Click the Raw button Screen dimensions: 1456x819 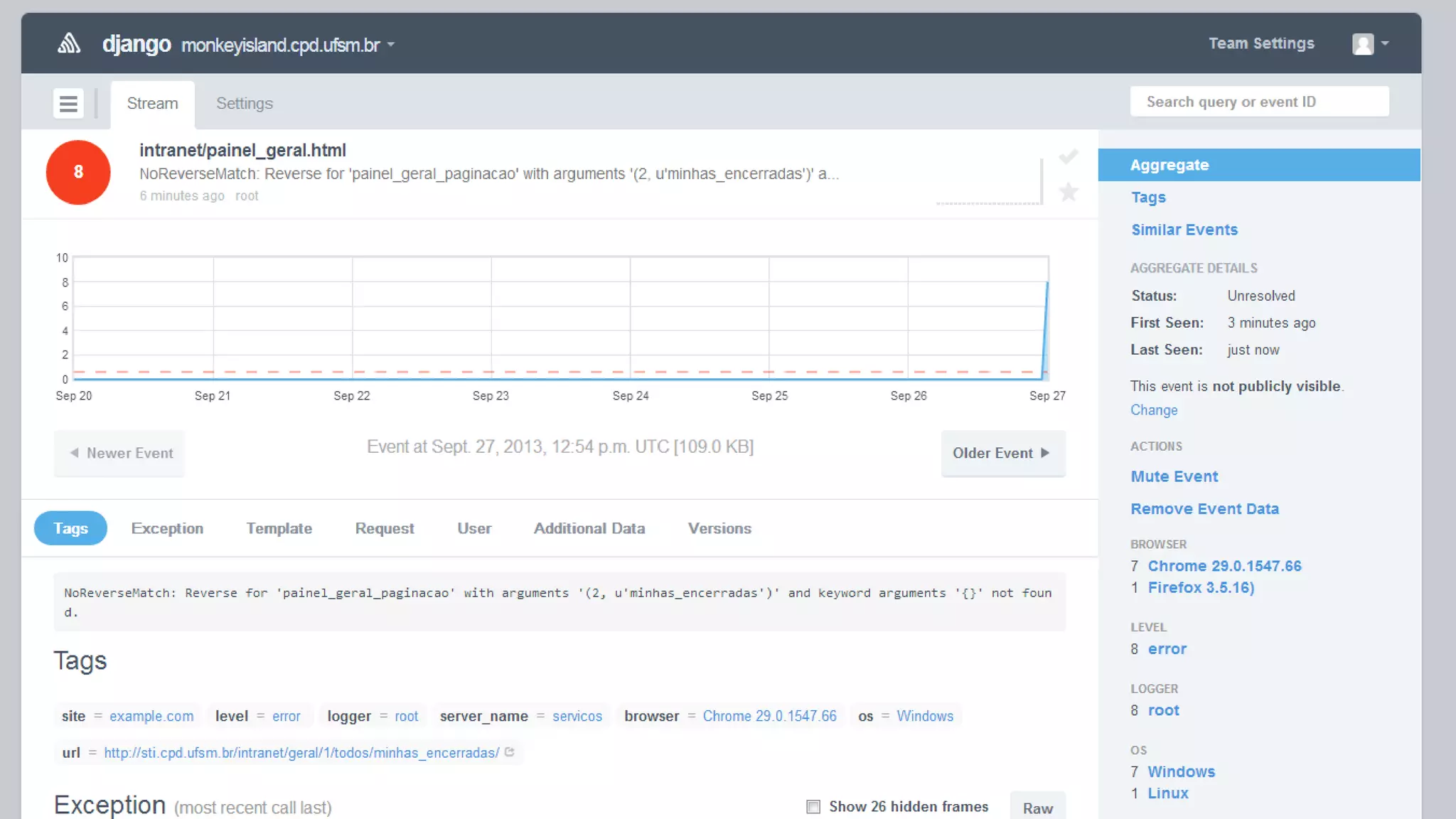point(1037,808)
